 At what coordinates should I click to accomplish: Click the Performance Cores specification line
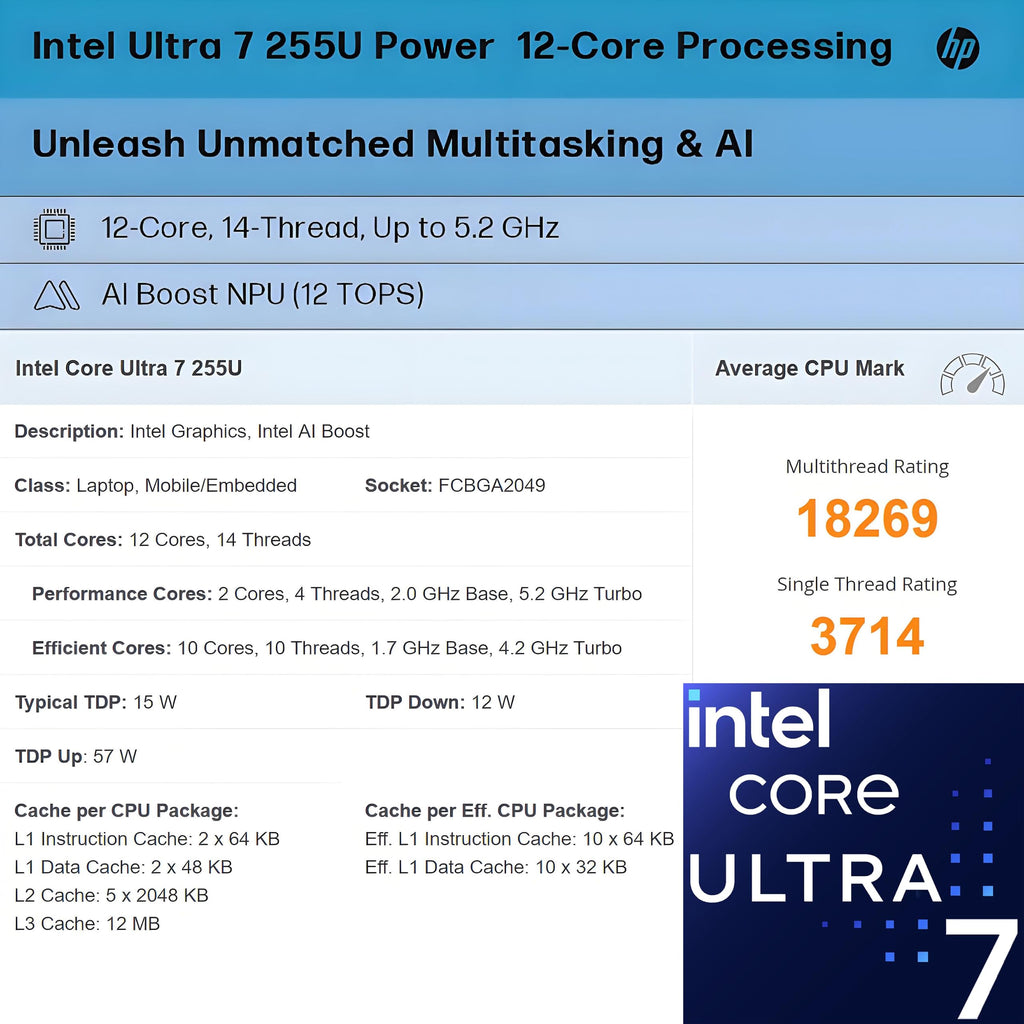tap(337, 594)
